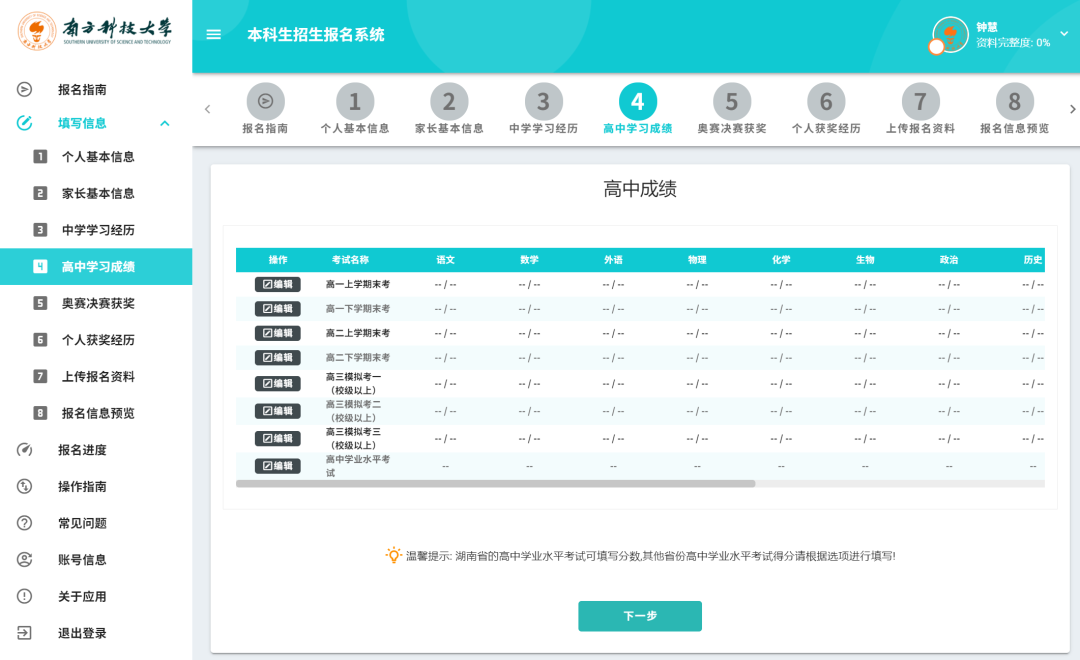Collapse the 填写信息 sidebar section
Image resolution: width=1080 pixels, height=660 pixels.
click(165, 123)
